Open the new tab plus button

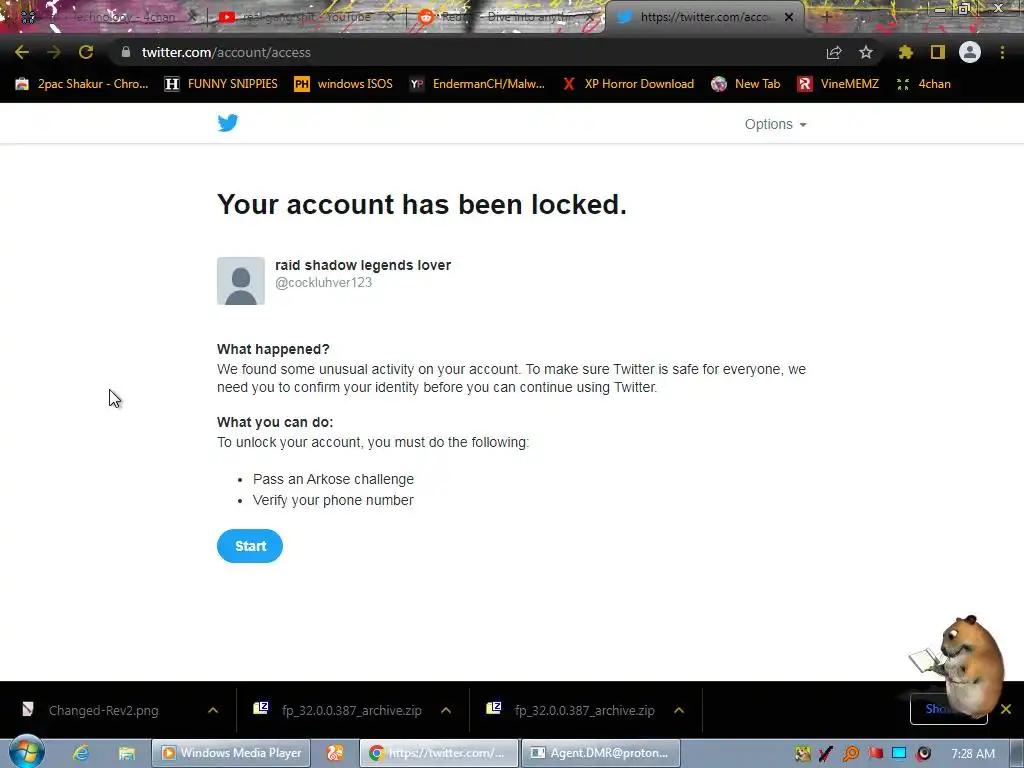[827, 17]
